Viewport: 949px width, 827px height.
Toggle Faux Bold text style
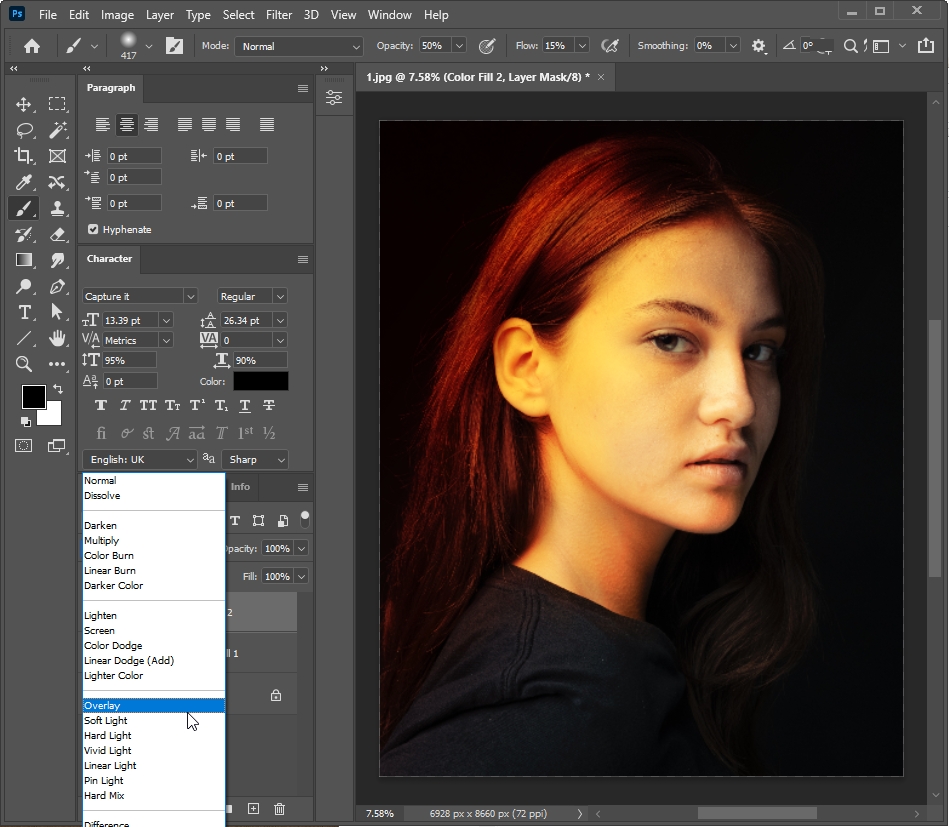click(101, 405)
